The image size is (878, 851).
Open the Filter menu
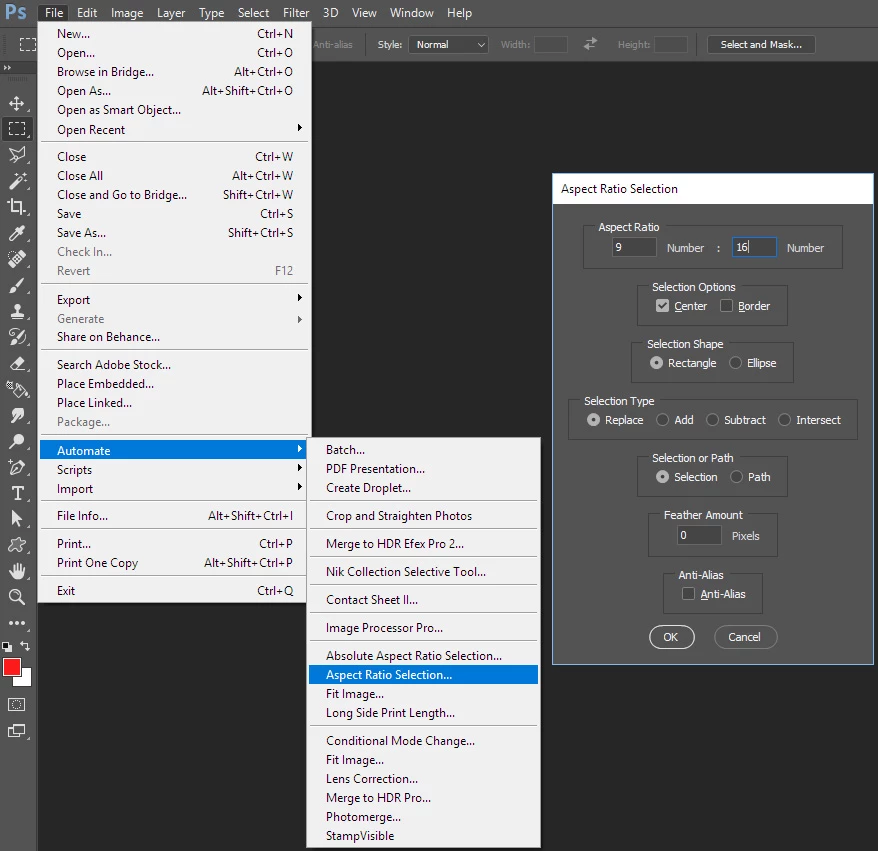(296, 12)
